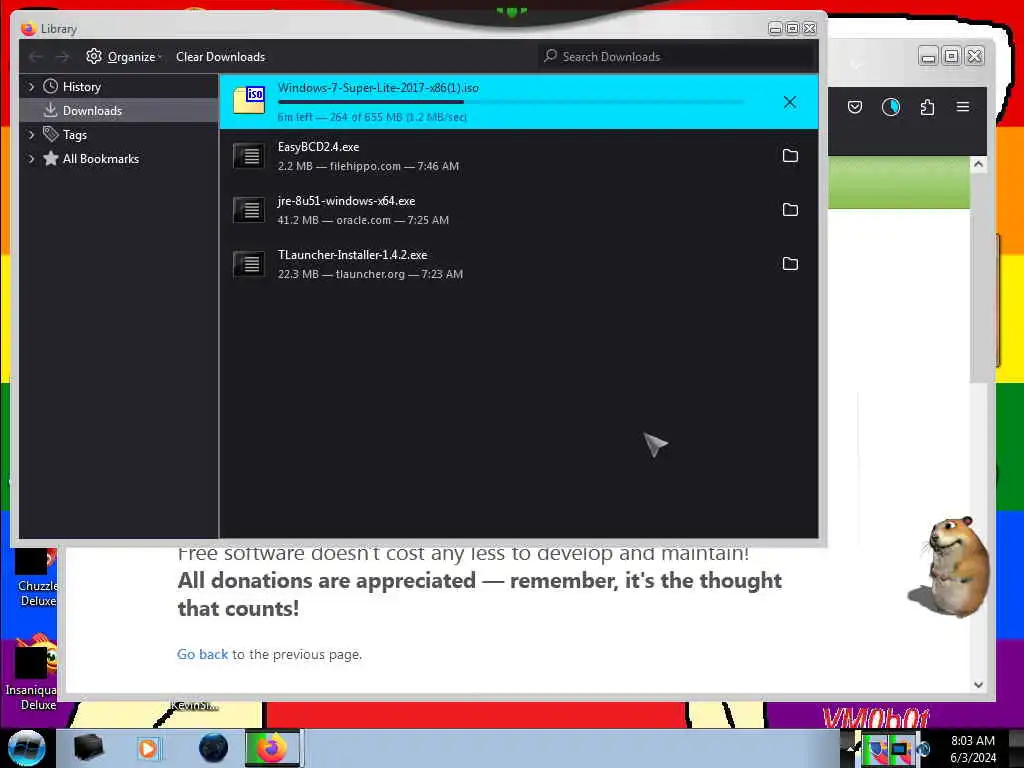Viewport: 1024px width, 768px height.
Task: Open the Firefox Extensions puzzle icon
Action: coord(927,107)
